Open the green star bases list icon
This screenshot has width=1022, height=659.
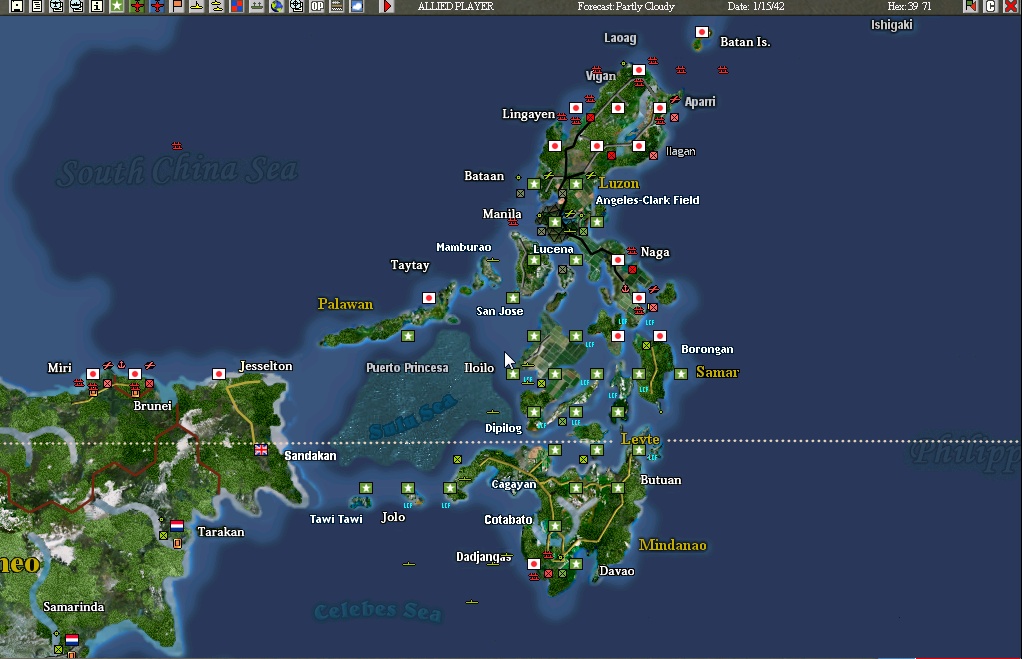pos(117,6)
